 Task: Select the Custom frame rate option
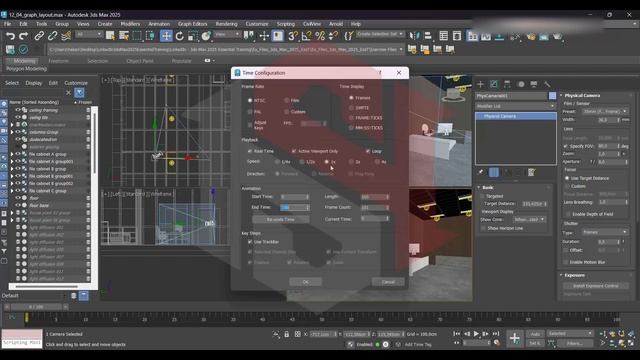pyautogui.click(x=287, y=111)
